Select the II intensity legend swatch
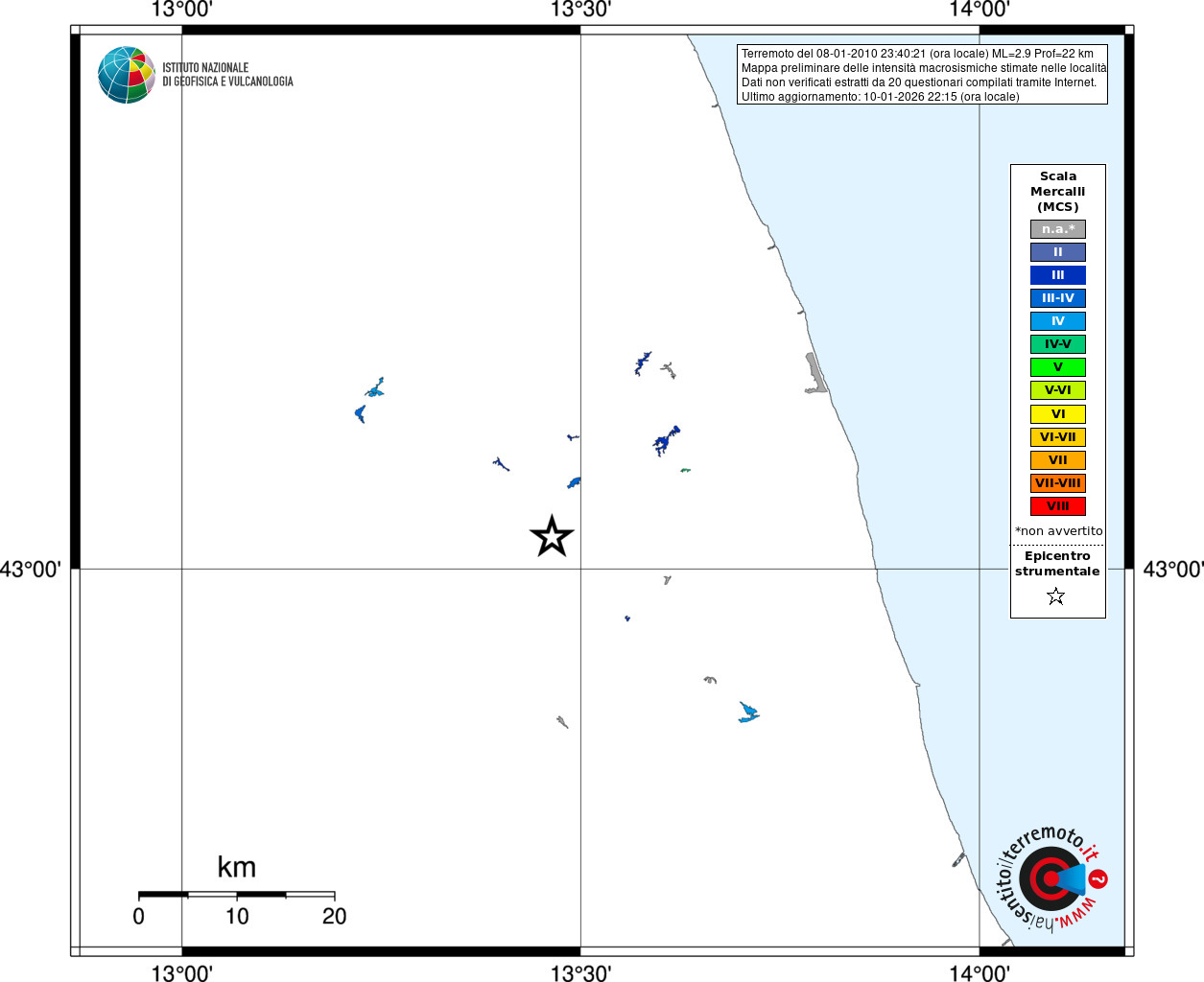The width and height of the screenshot is (1204, 982). pyautogui.click(x=1057, y=252)
